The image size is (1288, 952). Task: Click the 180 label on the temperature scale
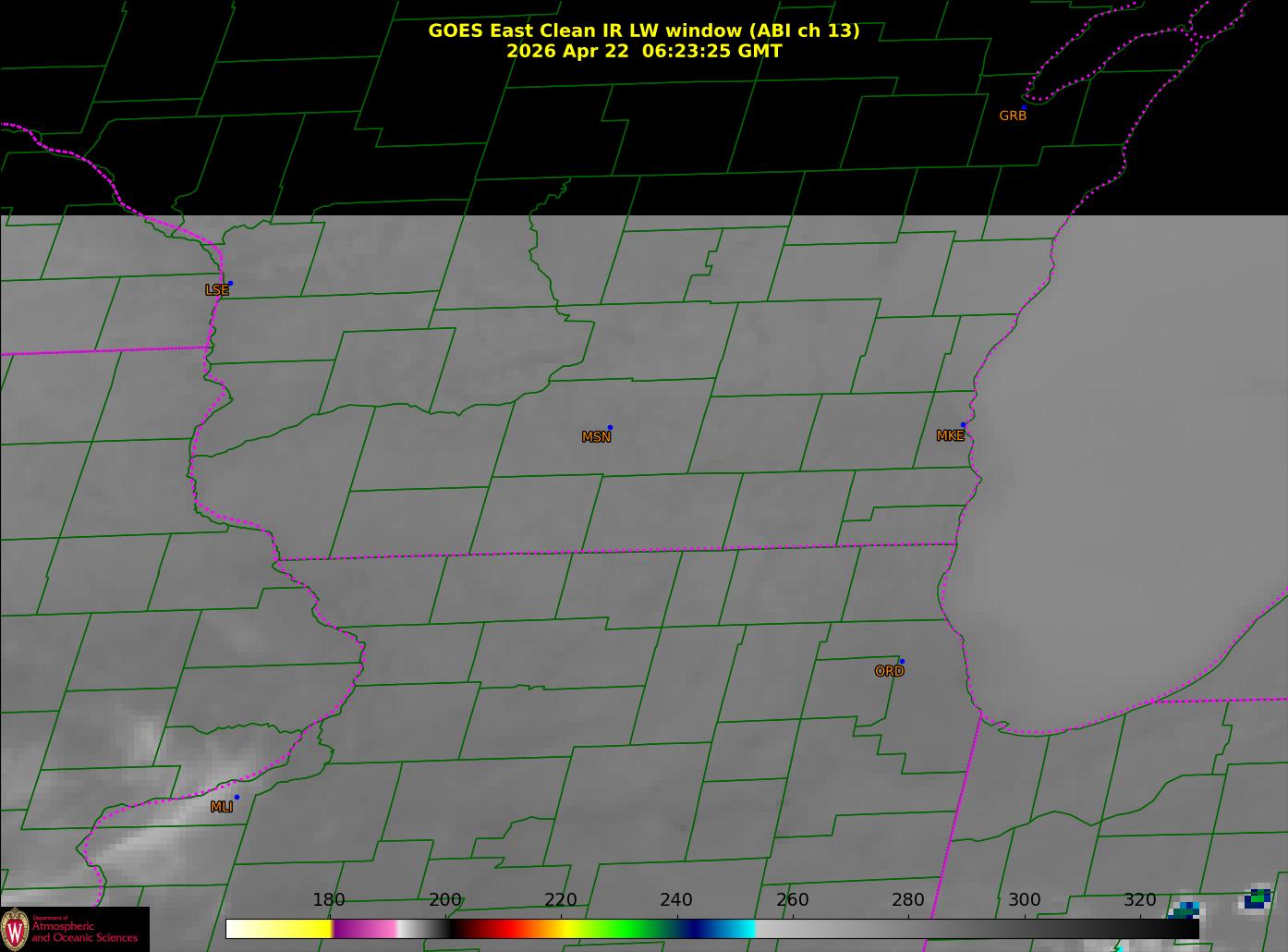[x=328, y=900]
